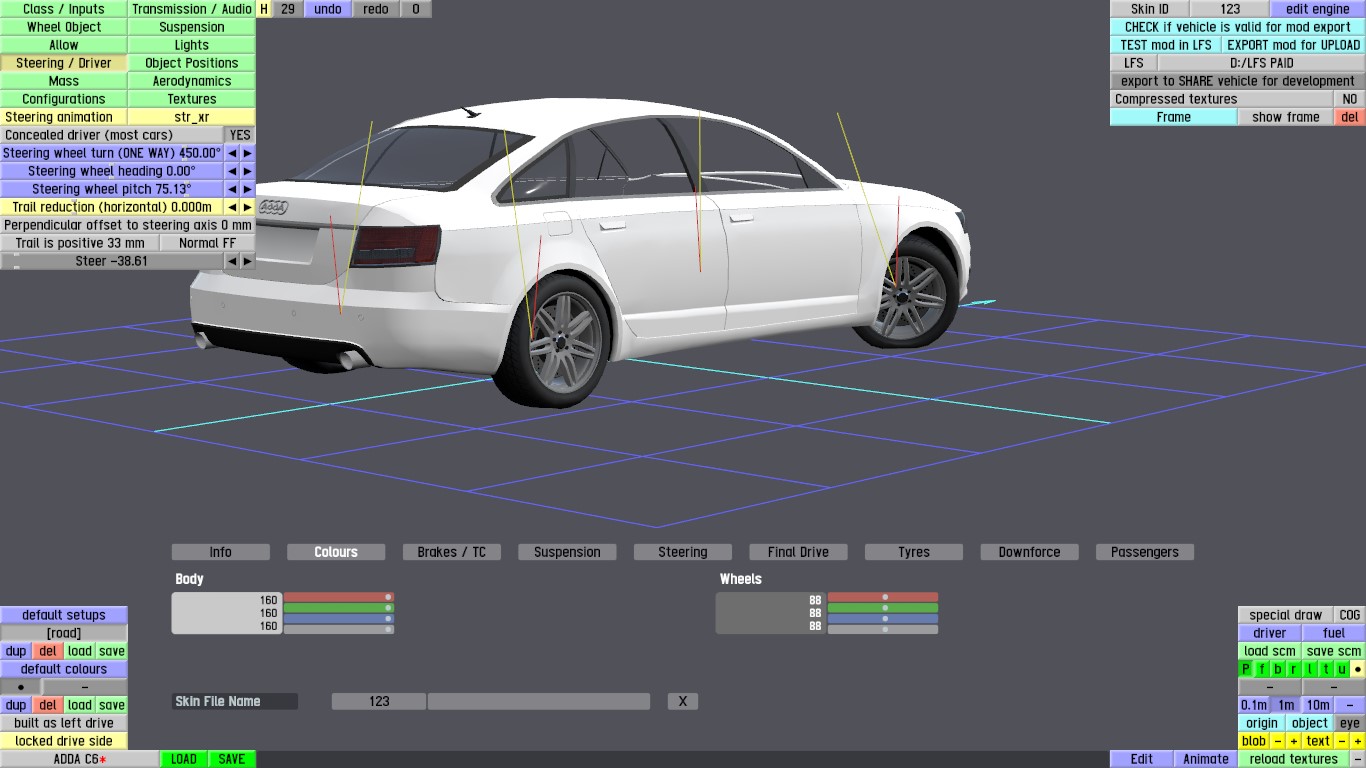This screenshot has height=768, width=1366.
Task: Decrease steering wheel pitch with left arrow
Action: pos(232,189)
